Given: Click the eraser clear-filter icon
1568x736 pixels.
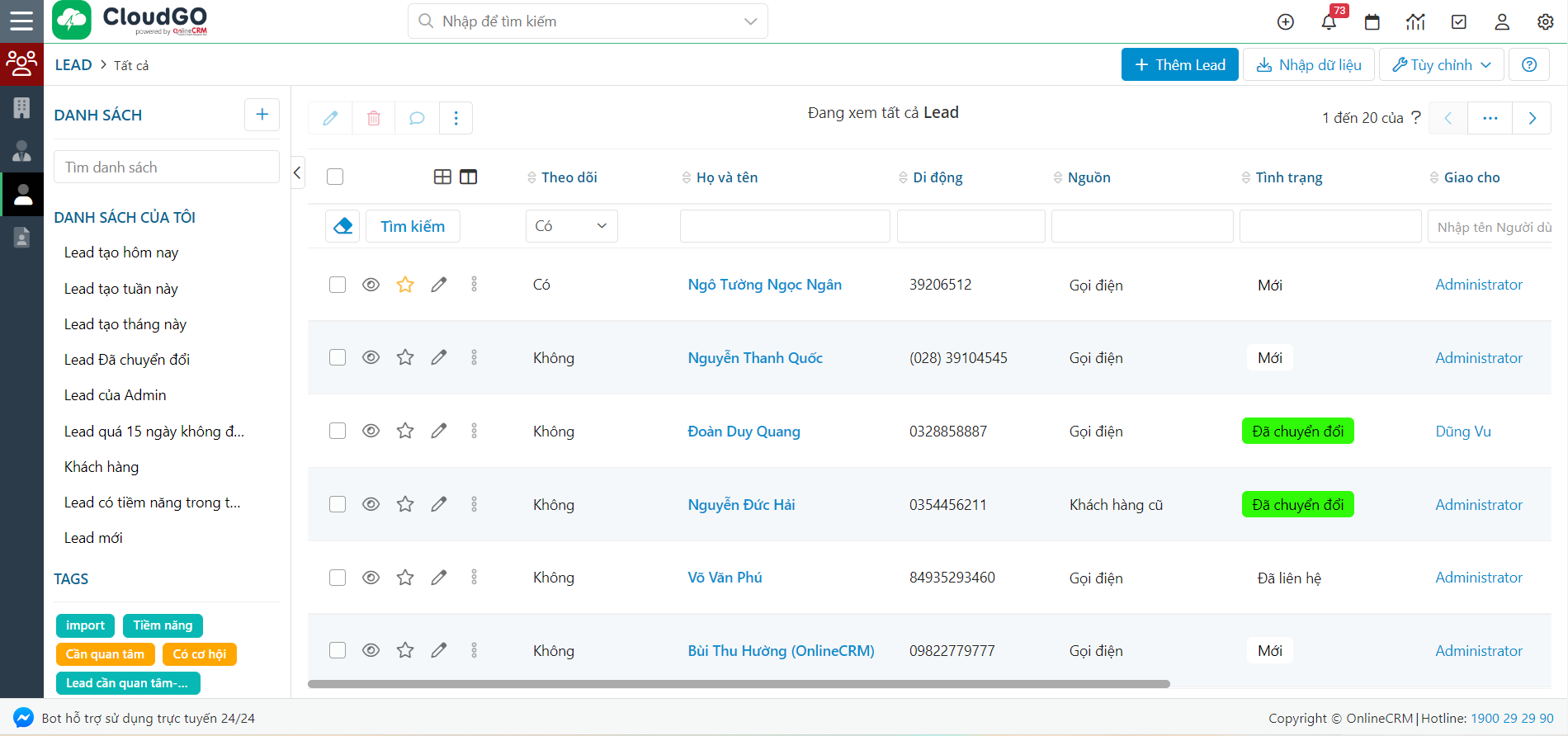Looking at the screenshot, I should tap(343, 226).
